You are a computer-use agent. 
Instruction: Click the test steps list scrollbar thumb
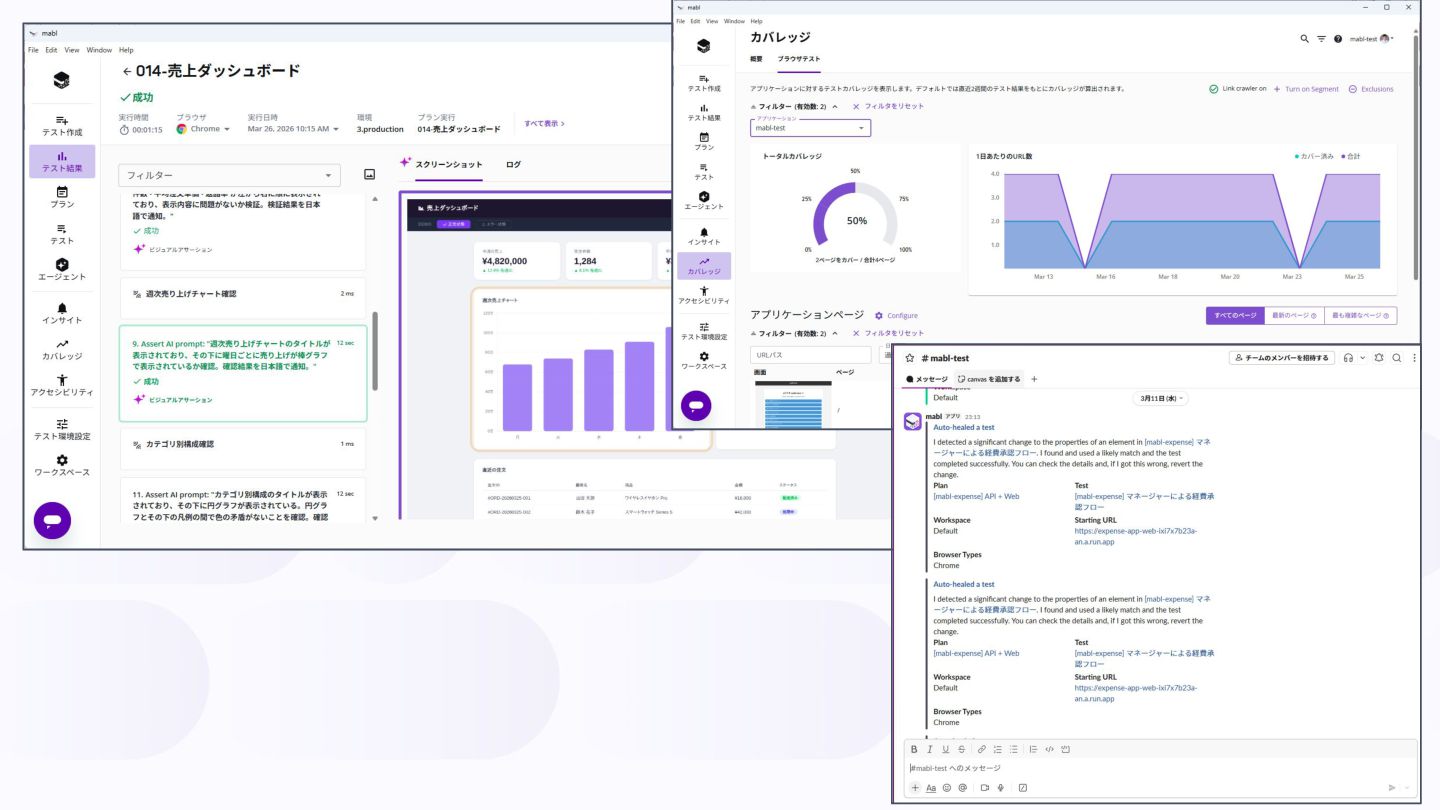[375, 351]
